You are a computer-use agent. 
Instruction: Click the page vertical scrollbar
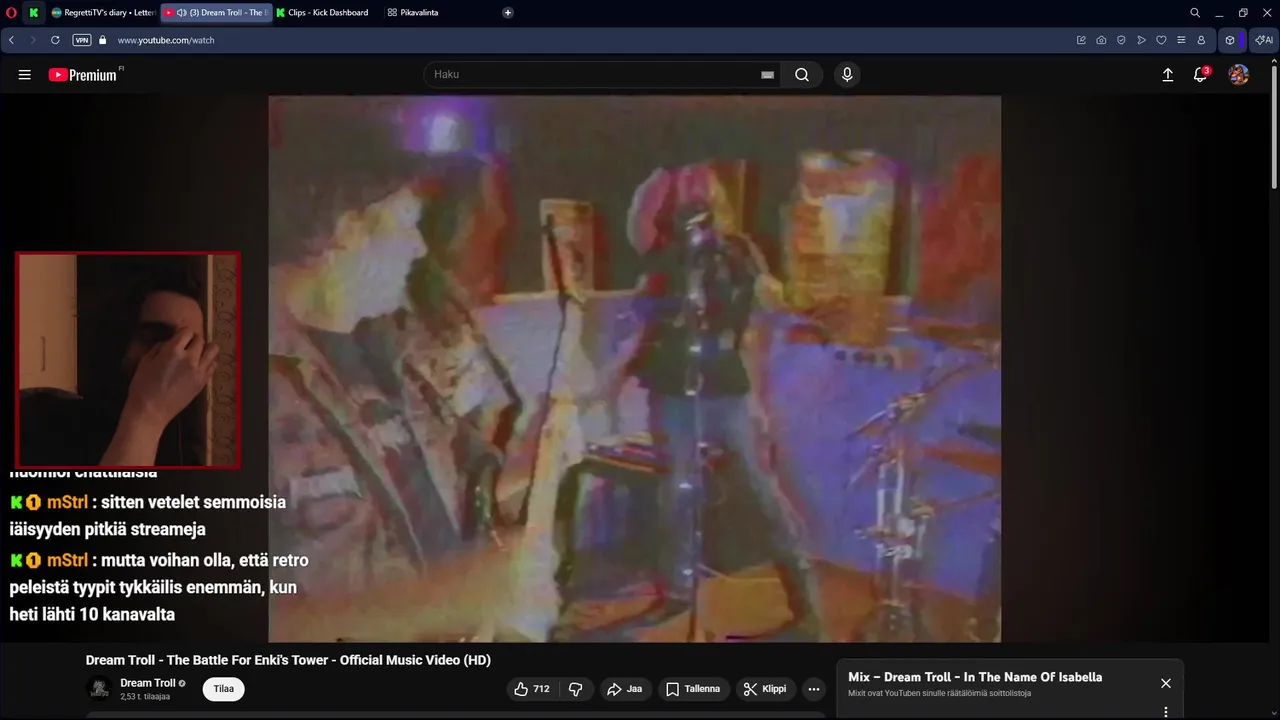tap(1274, 125)
